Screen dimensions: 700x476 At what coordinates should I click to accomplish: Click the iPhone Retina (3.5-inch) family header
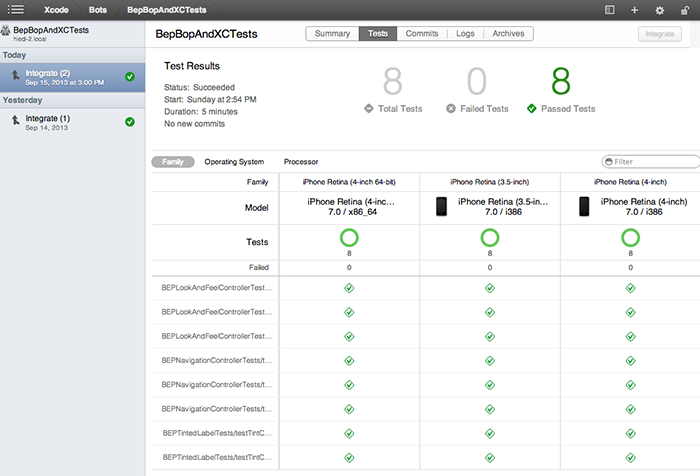(490, 182)
